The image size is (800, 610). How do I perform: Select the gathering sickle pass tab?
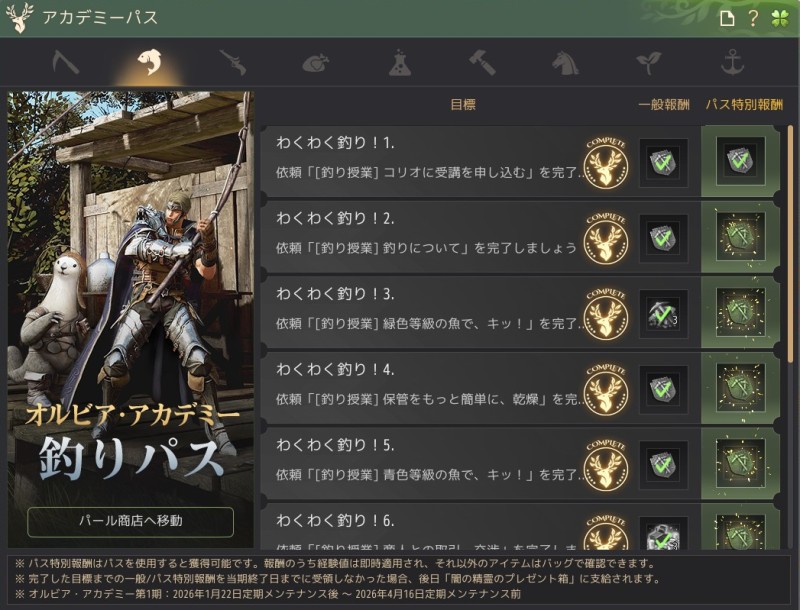coord(66,63)
